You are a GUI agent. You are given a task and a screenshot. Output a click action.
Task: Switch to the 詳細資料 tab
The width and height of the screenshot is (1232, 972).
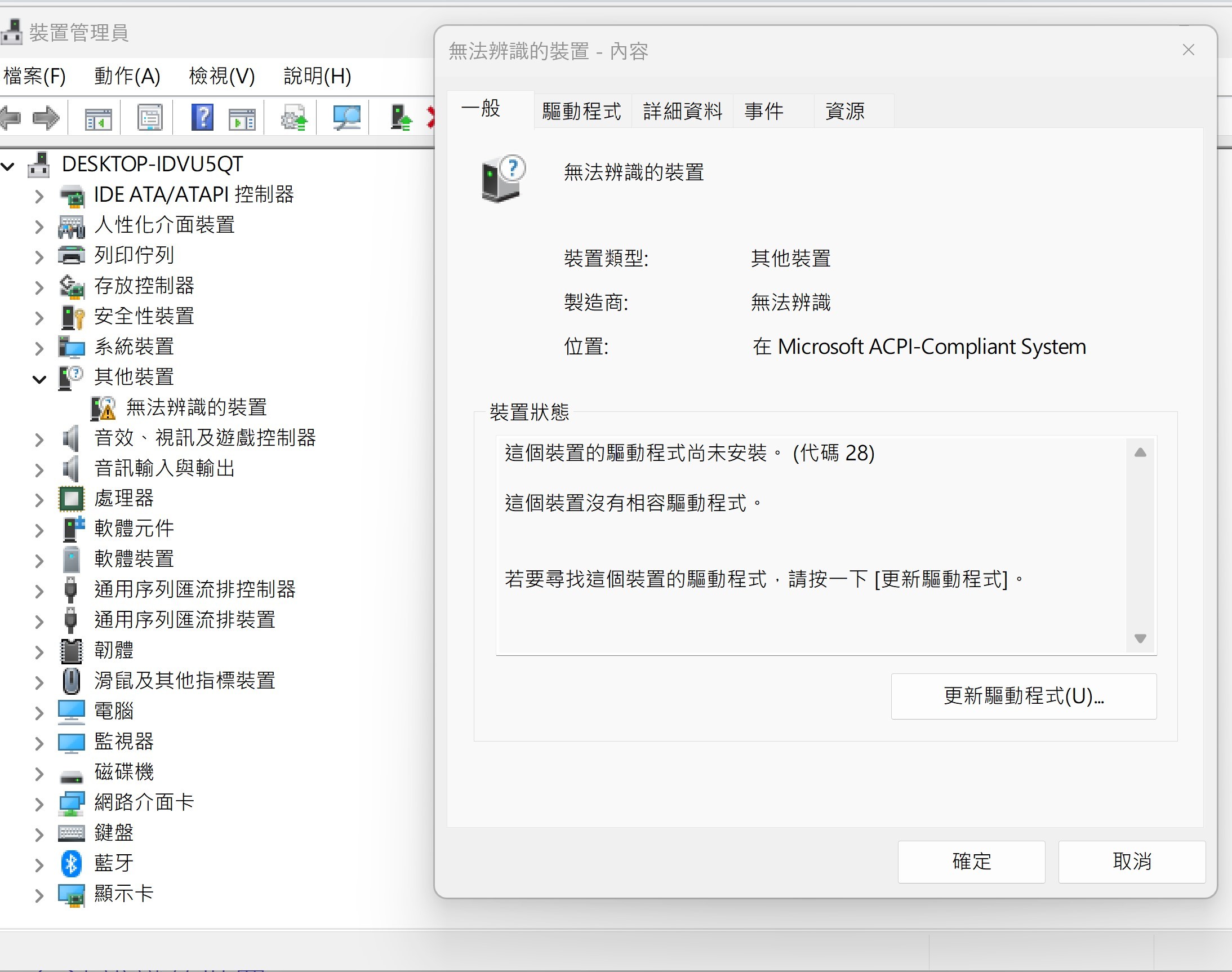(x=682, y=111)
